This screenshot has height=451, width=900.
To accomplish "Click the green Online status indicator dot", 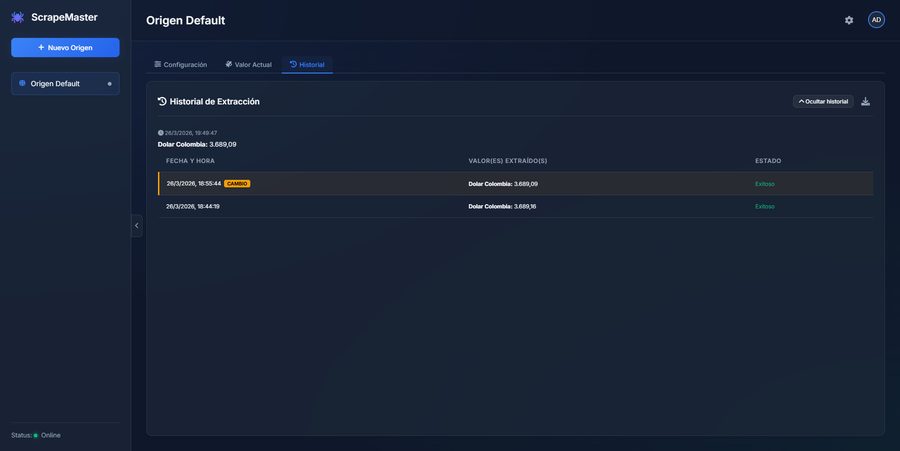I will 36,436.
